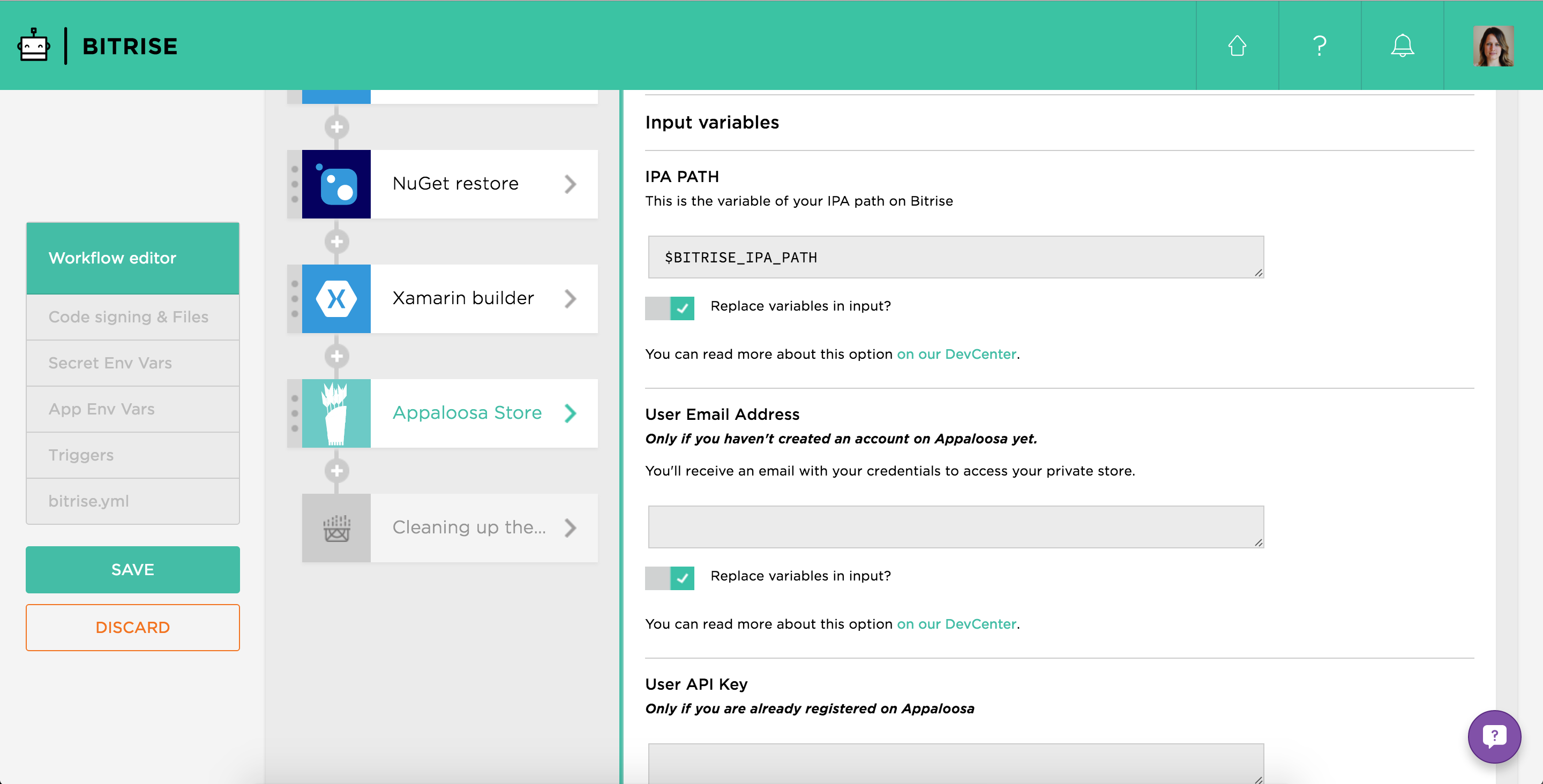Focus the IPA PATH input field

pyautogui.click(x=956, y=257)
